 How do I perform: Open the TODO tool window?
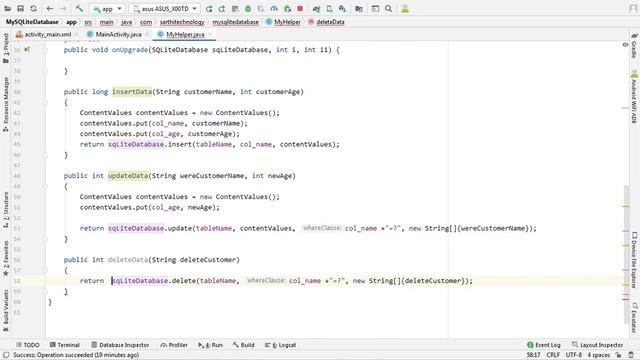28,345
